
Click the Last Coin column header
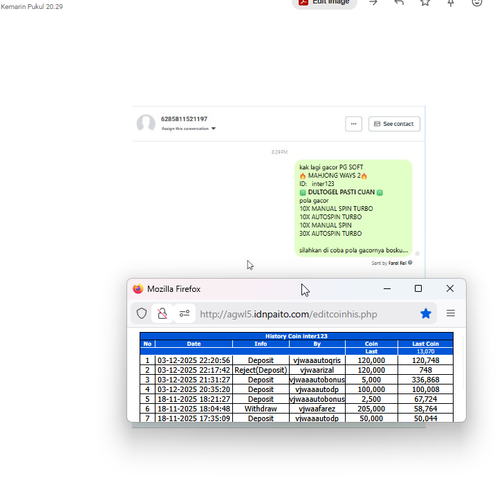426,344
